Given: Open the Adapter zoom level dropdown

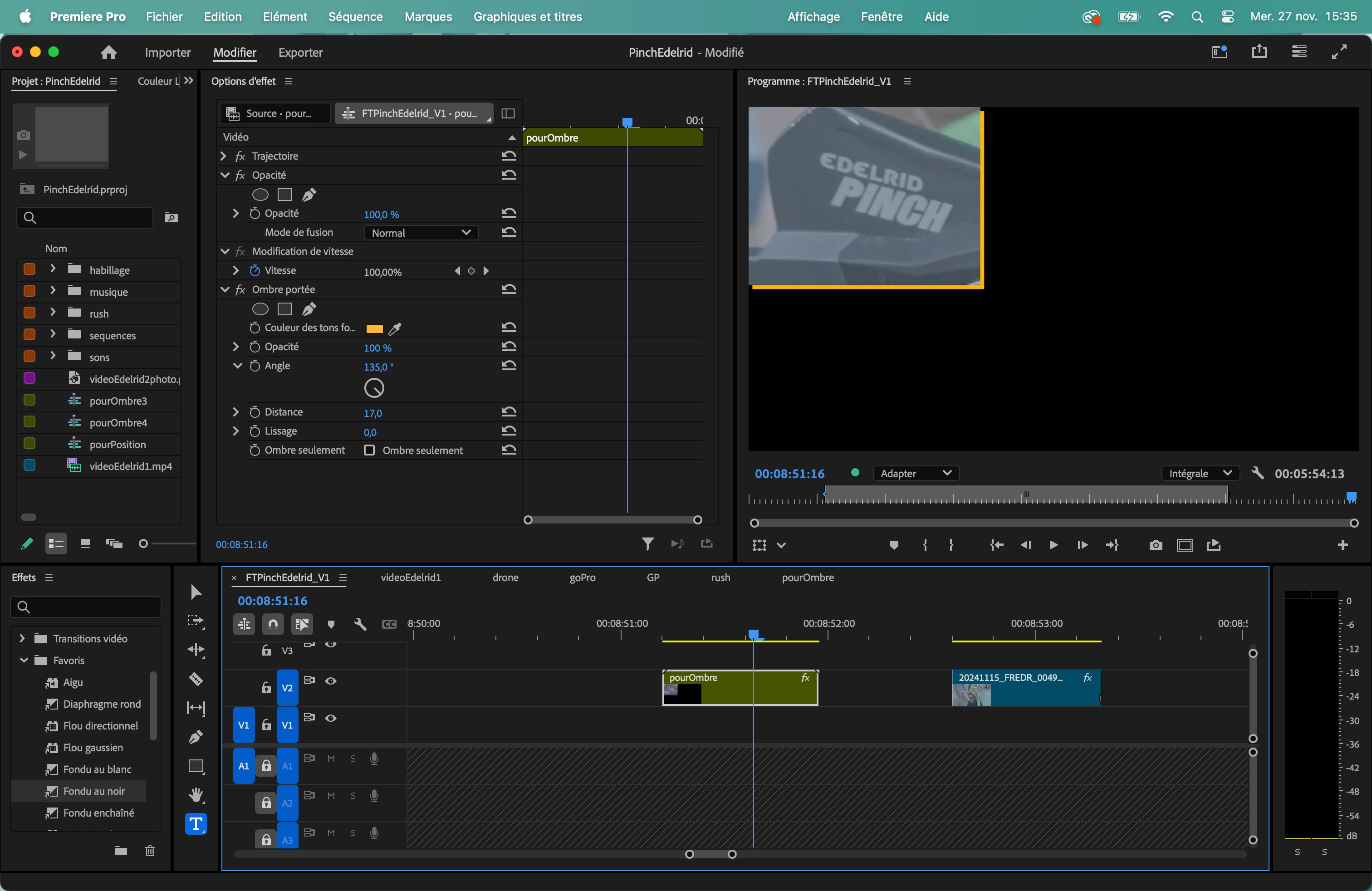Looking at the screenshot, I should pos(916,473).
